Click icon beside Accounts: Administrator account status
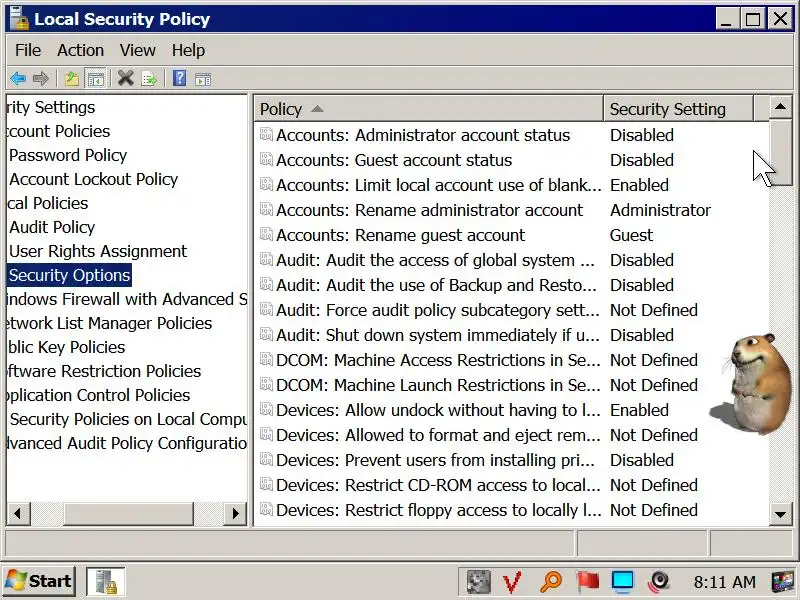 click(266, 134)
